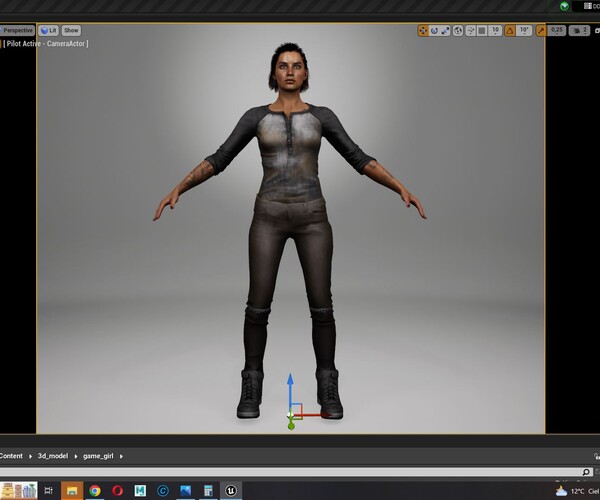Screen dimensions: 600x500
Task: Click the green Y-axis handle of gizmo
Action: [x=291, y=425]
